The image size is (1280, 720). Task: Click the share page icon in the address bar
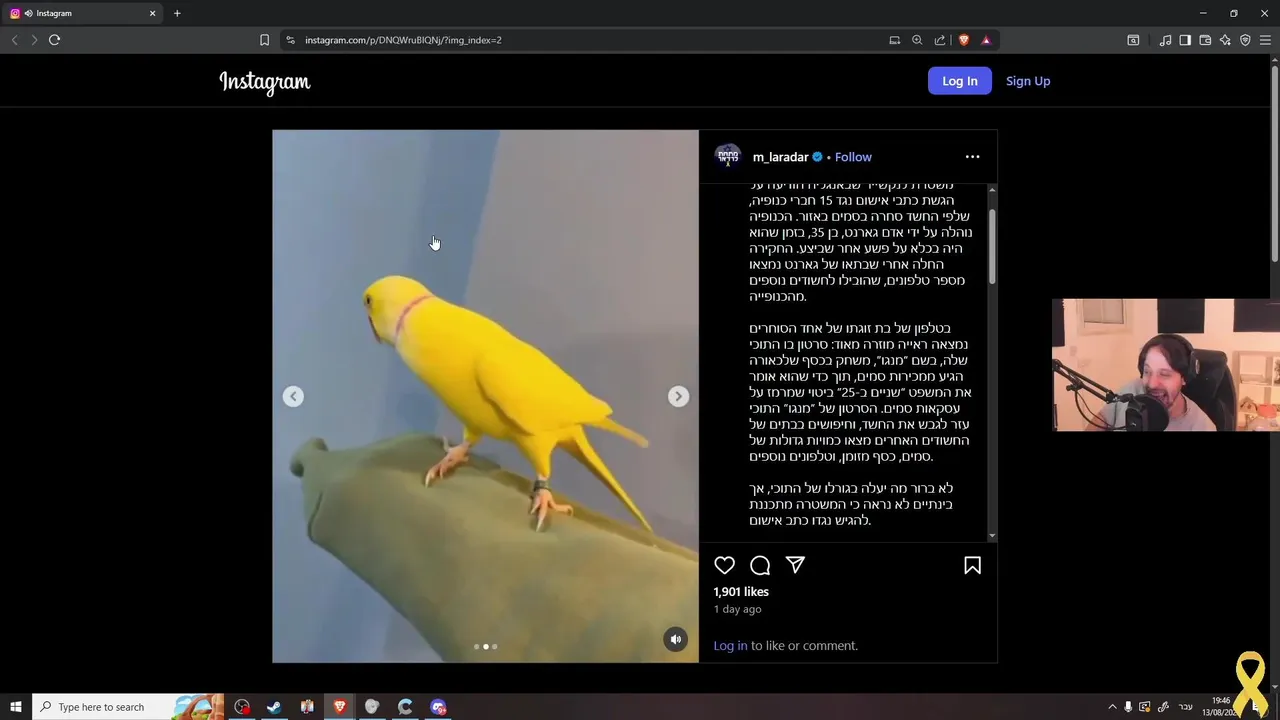pyautogui.click(x=940, y=40)
